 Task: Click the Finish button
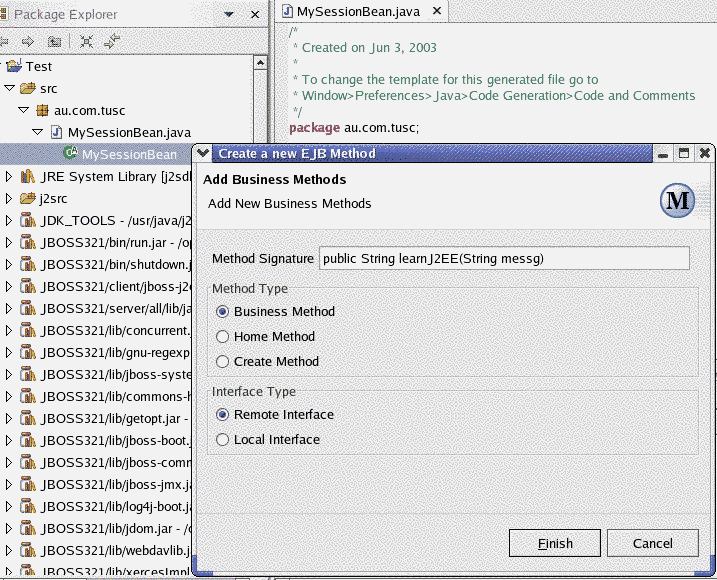click(x=555, y=543)
